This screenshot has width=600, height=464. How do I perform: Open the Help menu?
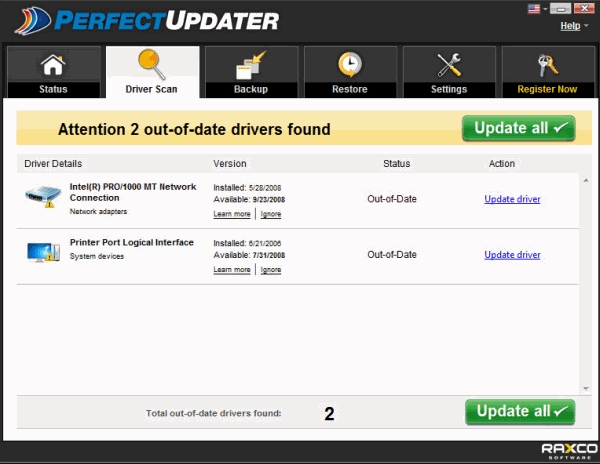coord(570,26)
